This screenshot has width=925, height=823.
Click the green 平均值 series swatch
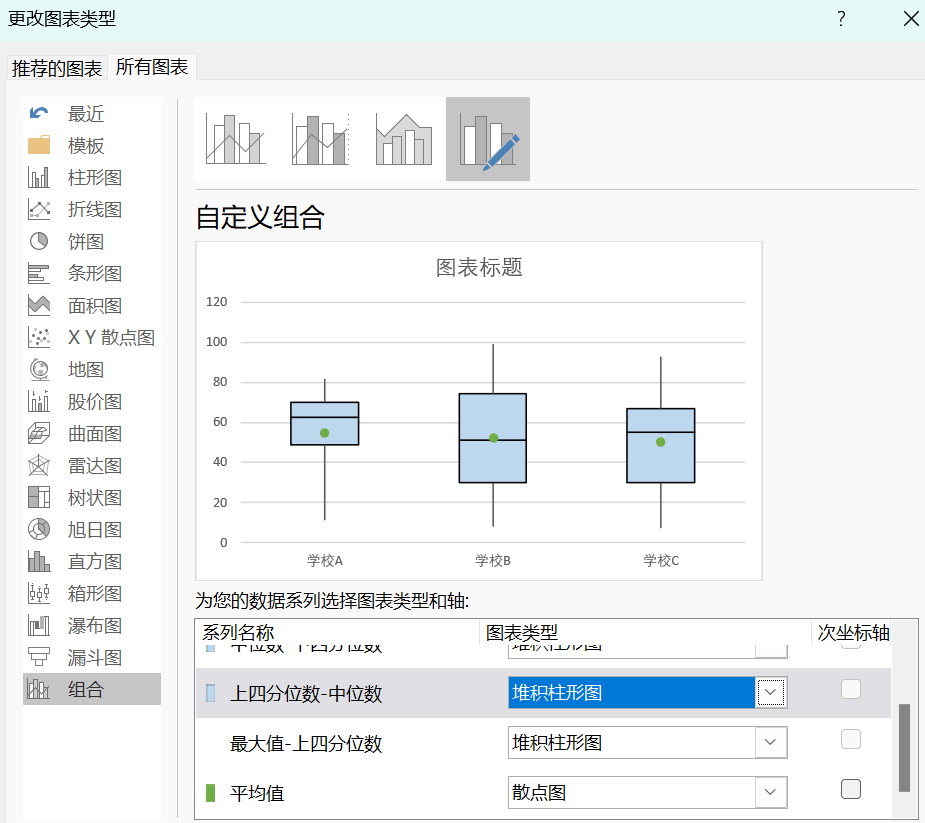pos(211,793)
